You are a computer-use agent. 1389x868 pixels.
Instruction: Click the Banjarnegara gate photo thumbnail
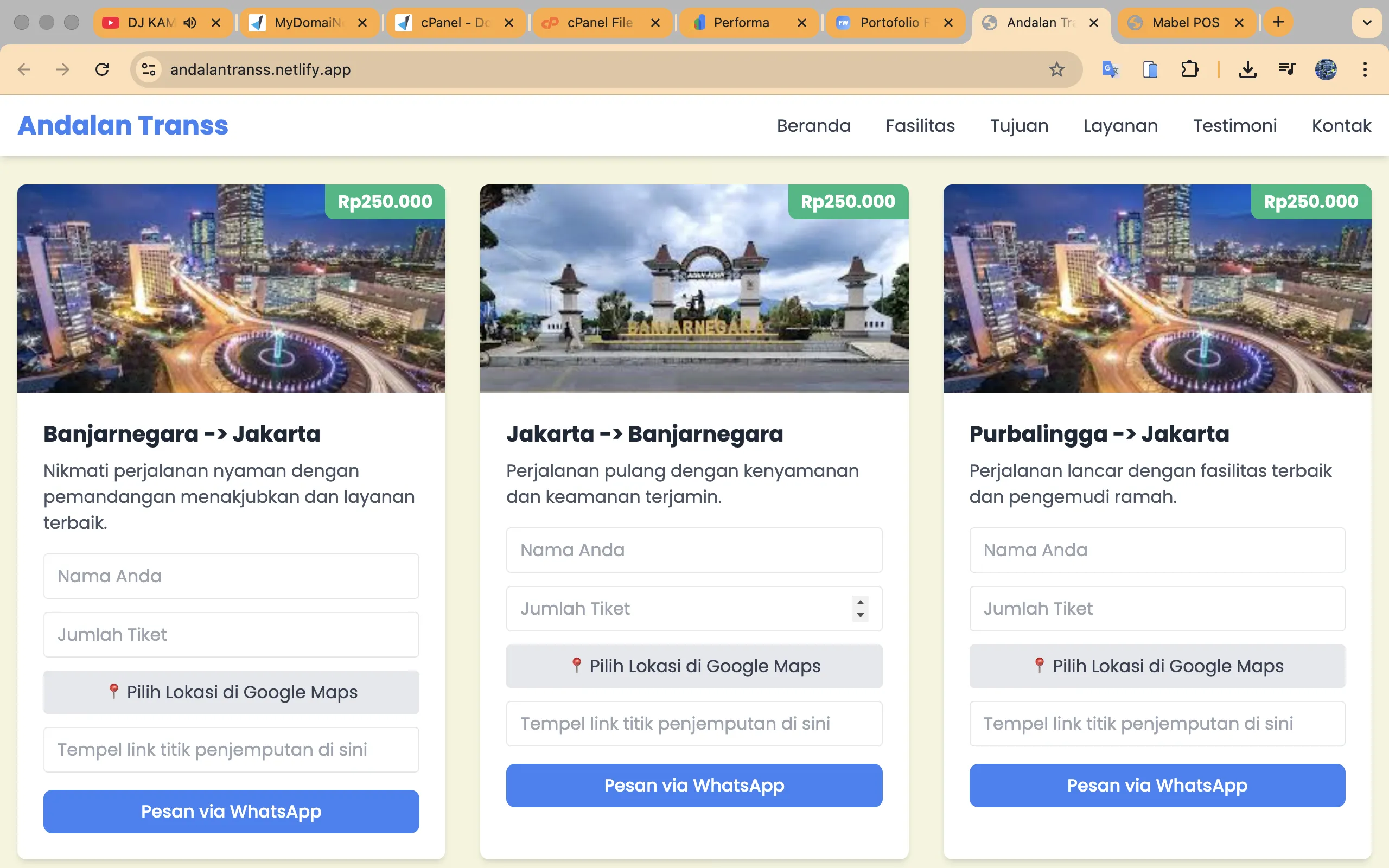coord(694,288)
